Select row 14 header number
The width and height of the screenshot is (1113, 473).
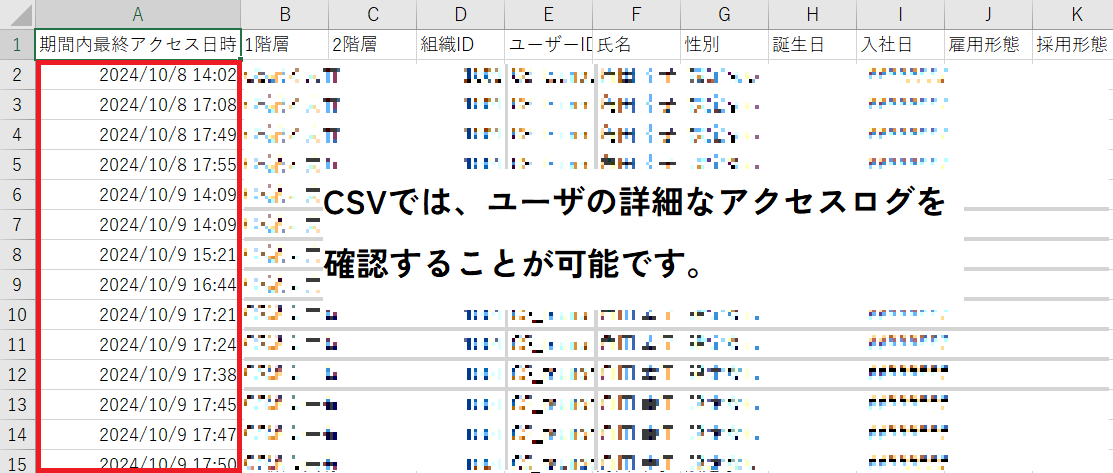point(17,434)
